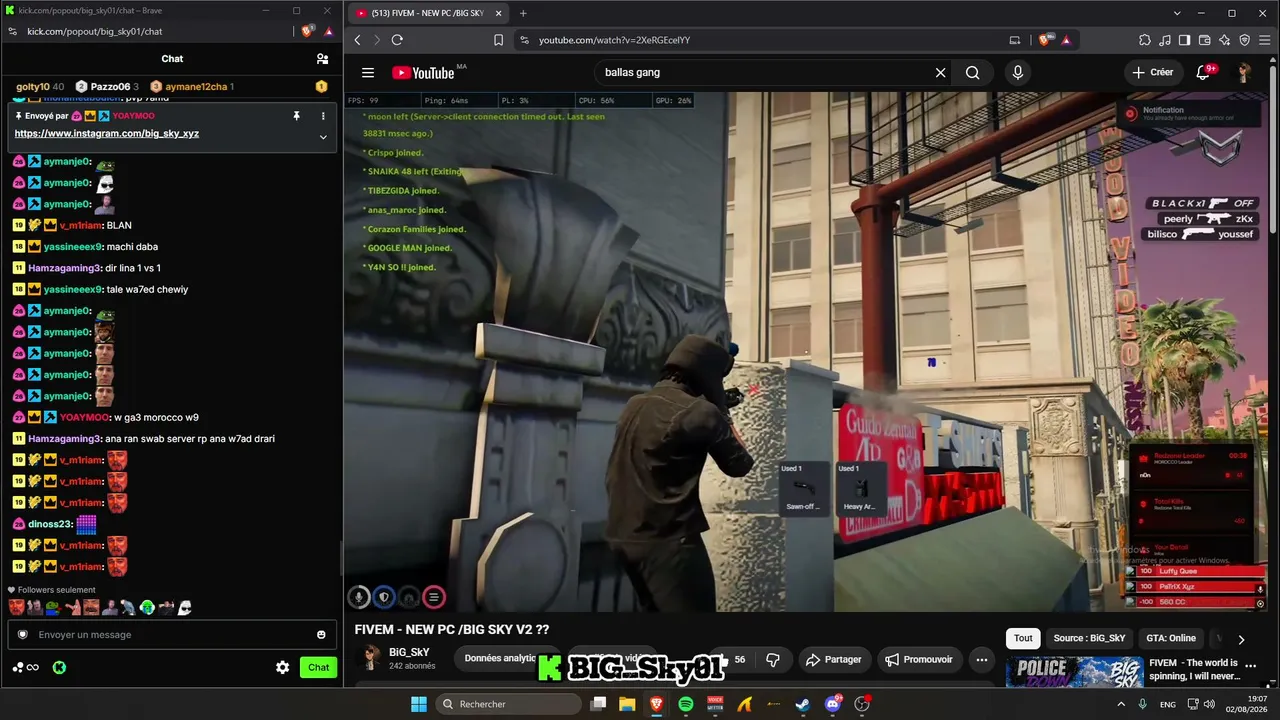Switch the ENG keyboard language indicator
The image size is (1280, 720).
[x=1168, y=704]
